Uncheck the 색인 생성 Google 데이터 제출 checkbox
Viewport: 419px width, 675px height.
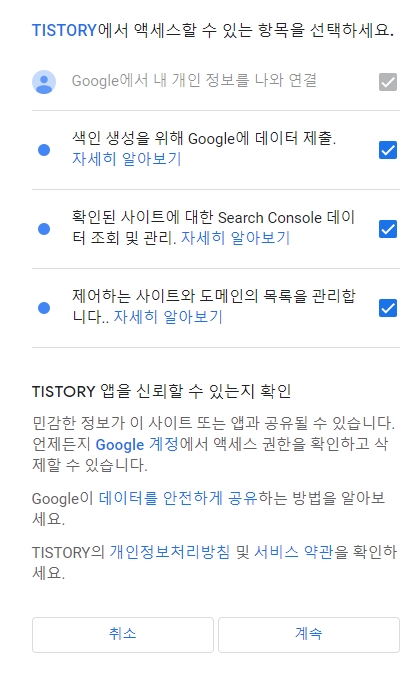click(x=388, y=150)
